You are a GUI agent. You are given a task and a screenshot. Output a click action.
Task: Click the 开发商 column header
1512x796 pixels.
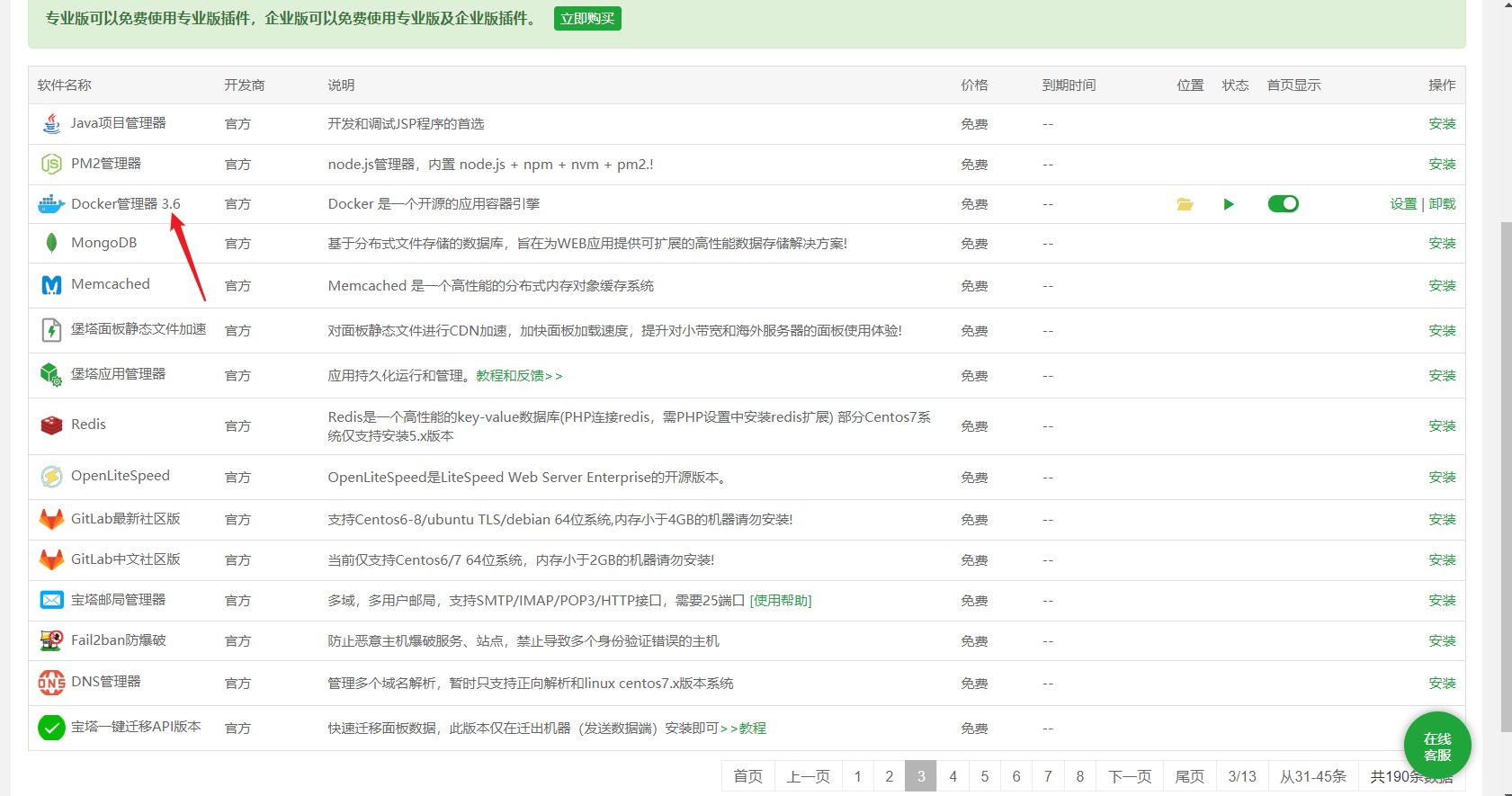[245, 85]
